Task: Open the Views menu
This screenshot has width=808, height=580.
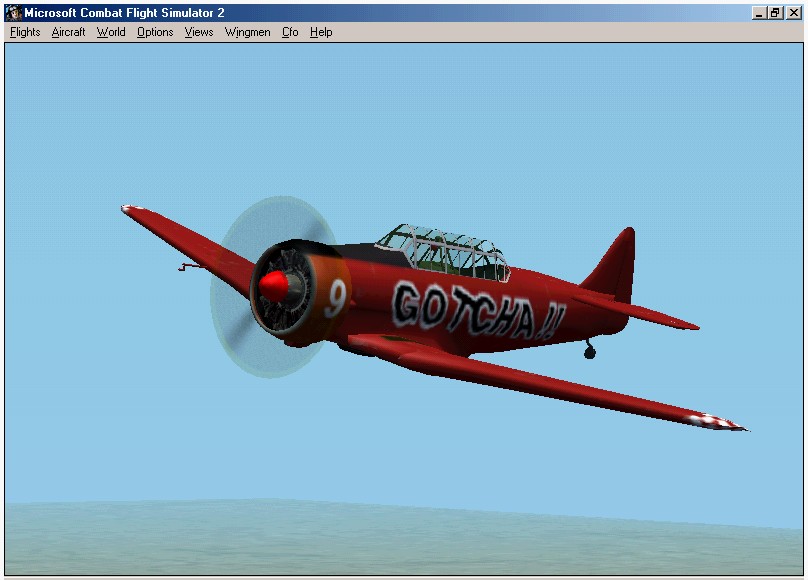Action: click(x=199, y=32)
